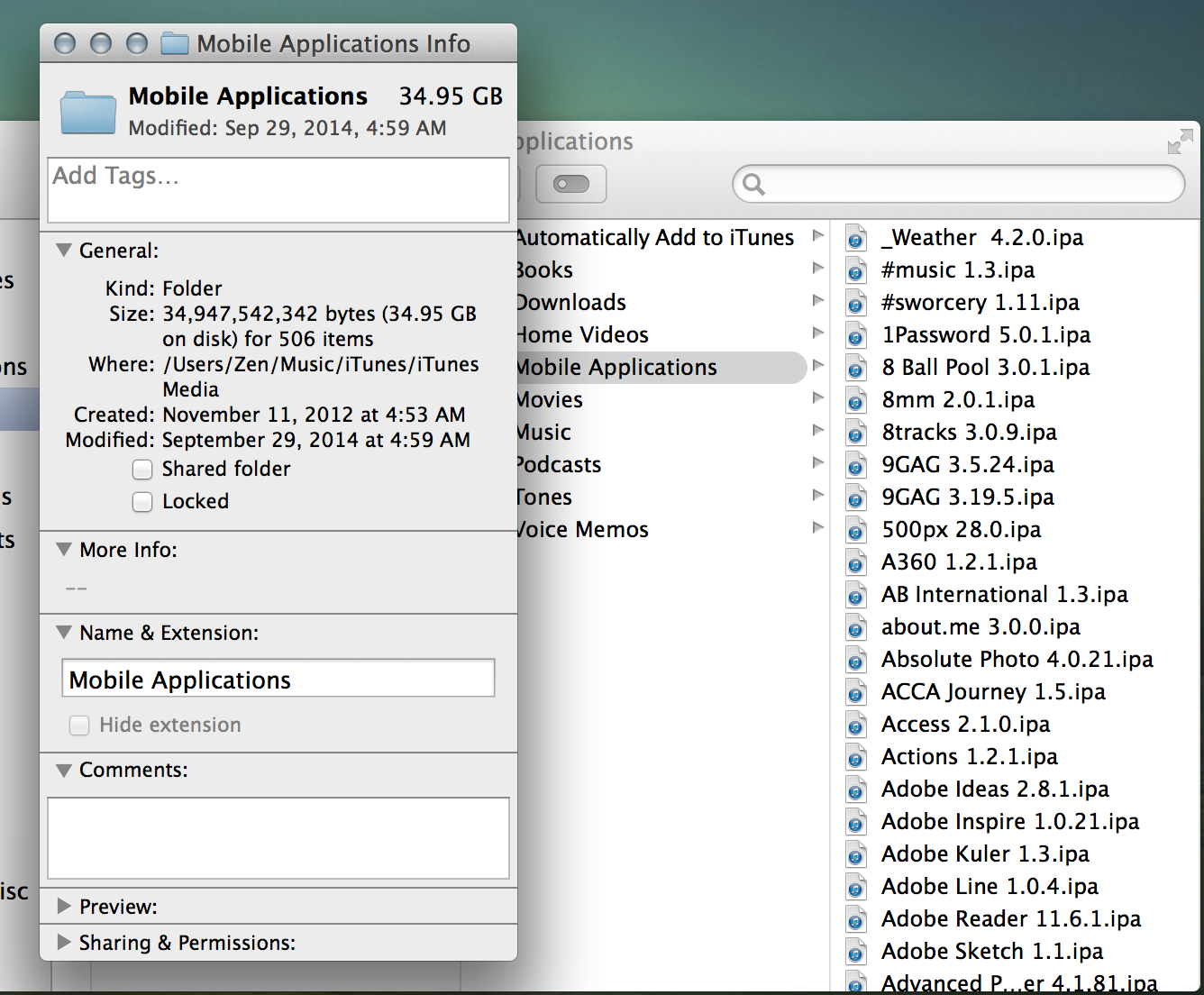Click the 9GAG 3.19.5.ipa file icon
Image resolution: width=1204 pixels, height=995 pixels.
(x=855, y=498)
